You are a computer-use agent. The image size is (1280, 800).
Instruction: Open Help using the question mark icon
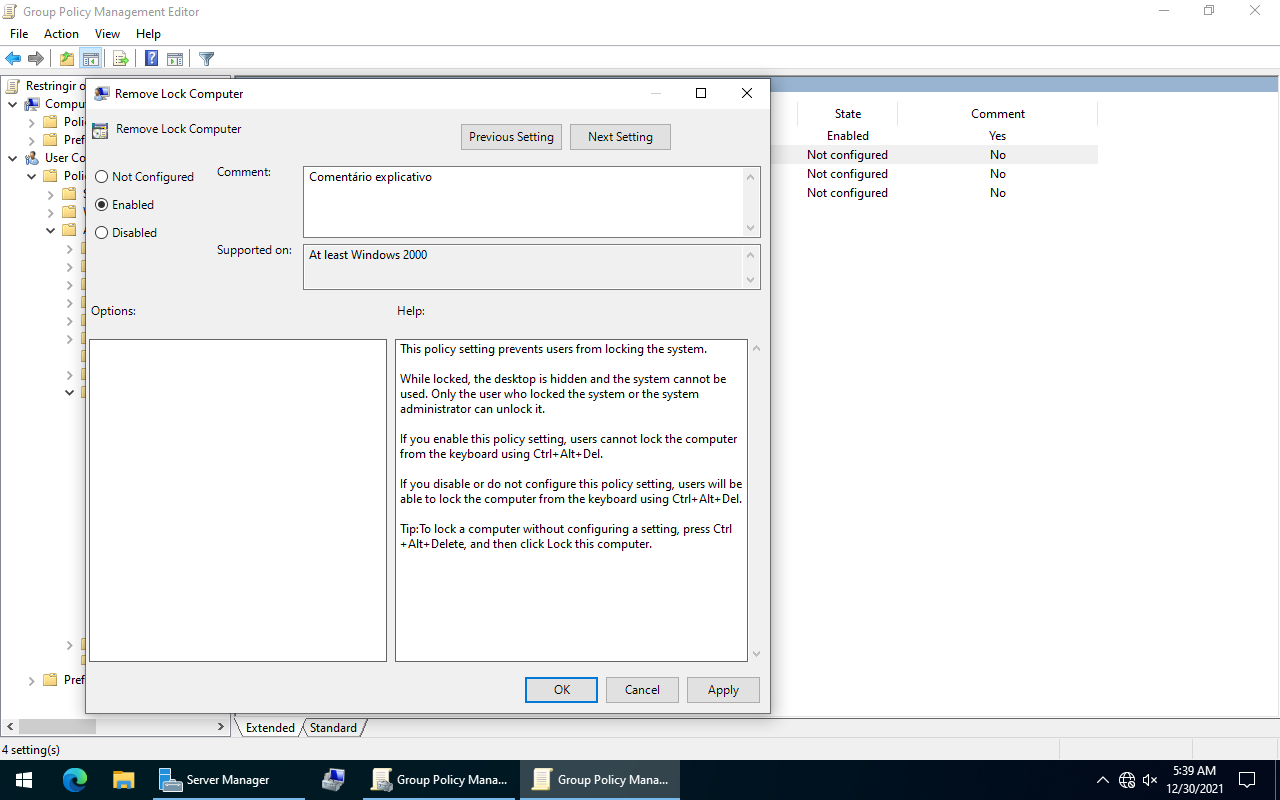[151, 58]
